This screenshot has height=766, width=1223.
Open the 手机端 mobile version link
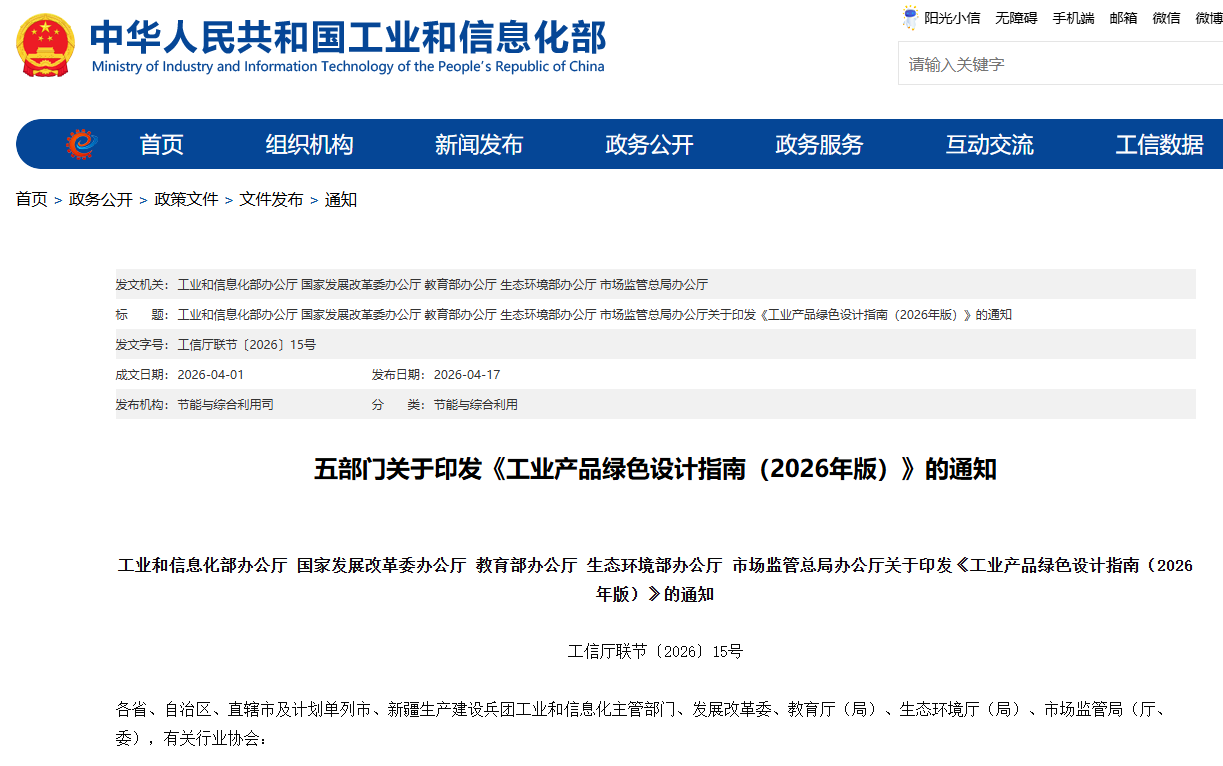(1073, 18)
